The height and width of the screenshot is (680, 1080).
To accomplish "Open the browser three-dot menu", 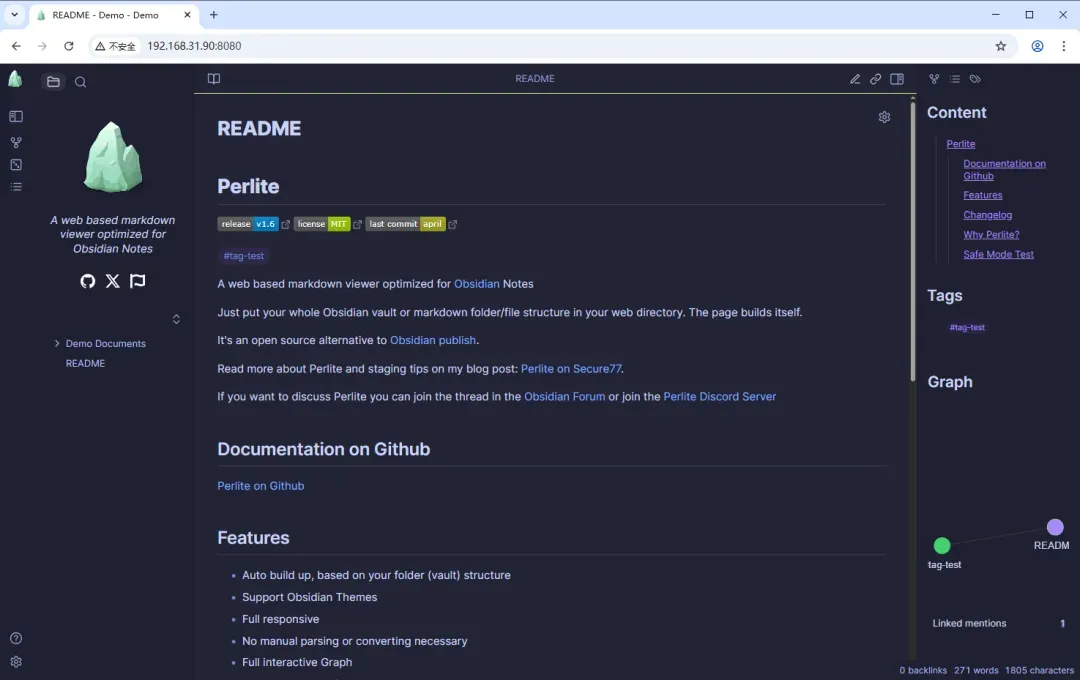I will (x=1064, y=46).
